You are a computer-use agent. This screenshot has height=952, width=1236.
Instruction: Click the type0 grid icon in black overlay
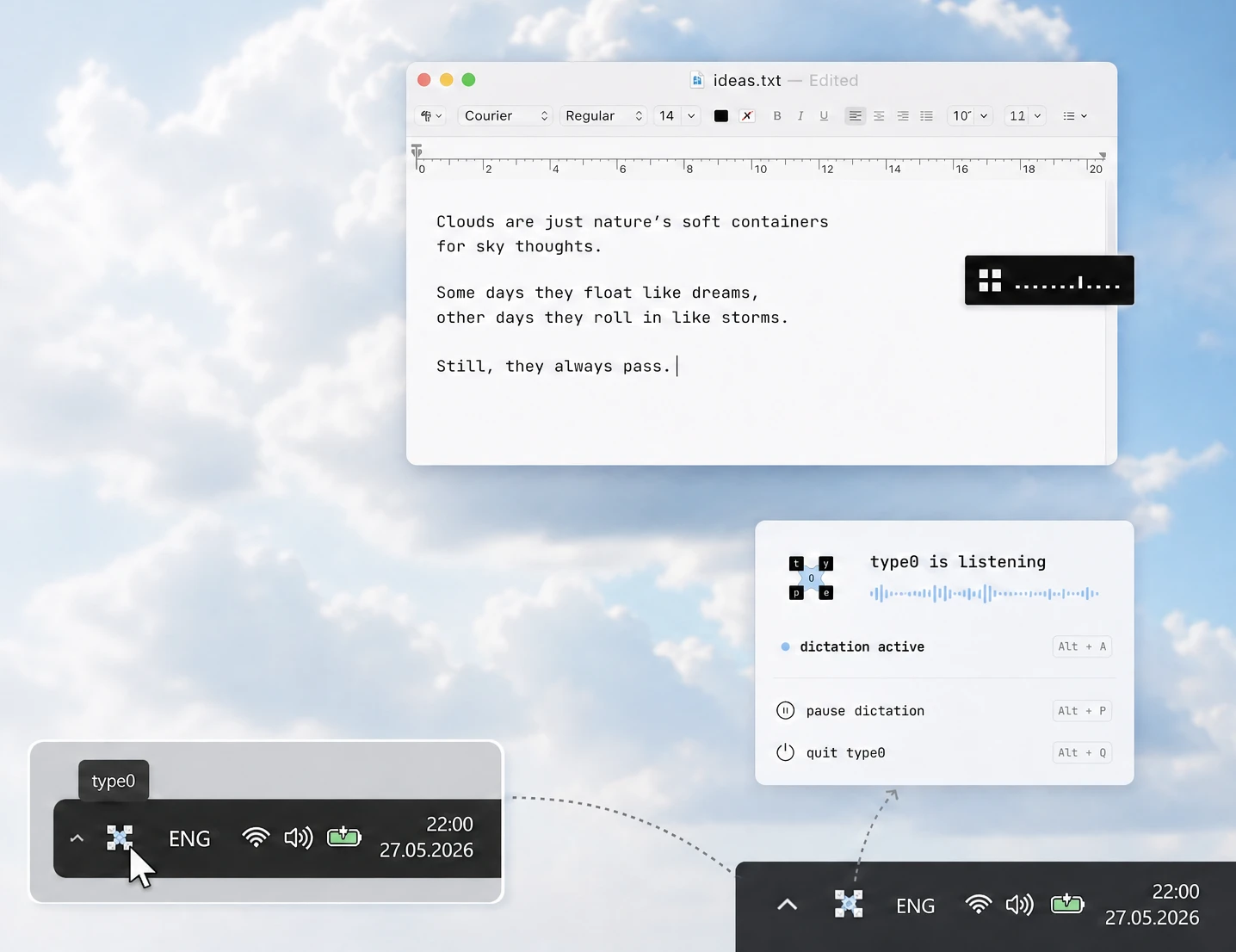click(x=990, y=280)
